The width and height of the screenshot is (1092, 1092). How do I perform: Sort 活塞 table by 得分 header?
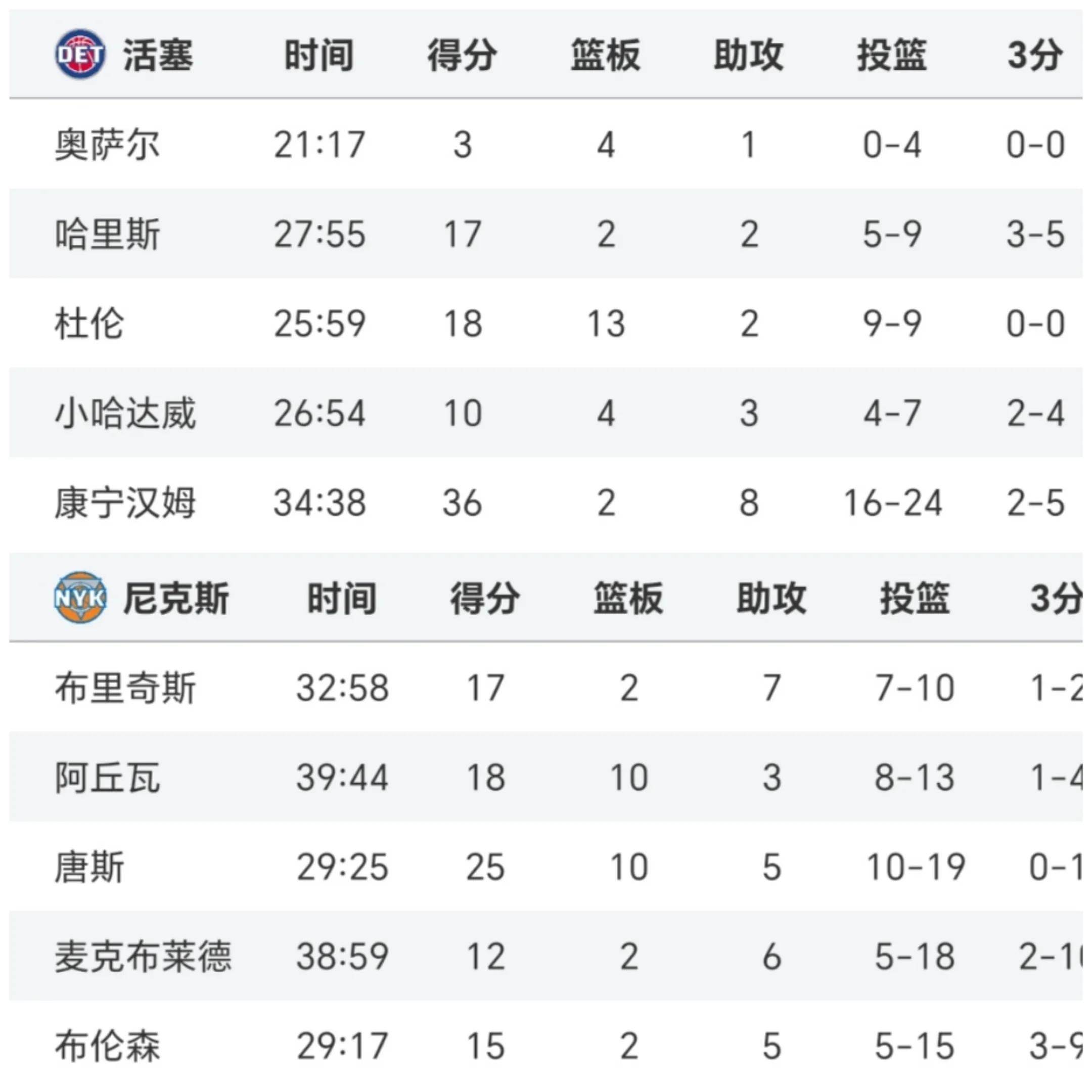pyautogui.click(x=462, y=56)
